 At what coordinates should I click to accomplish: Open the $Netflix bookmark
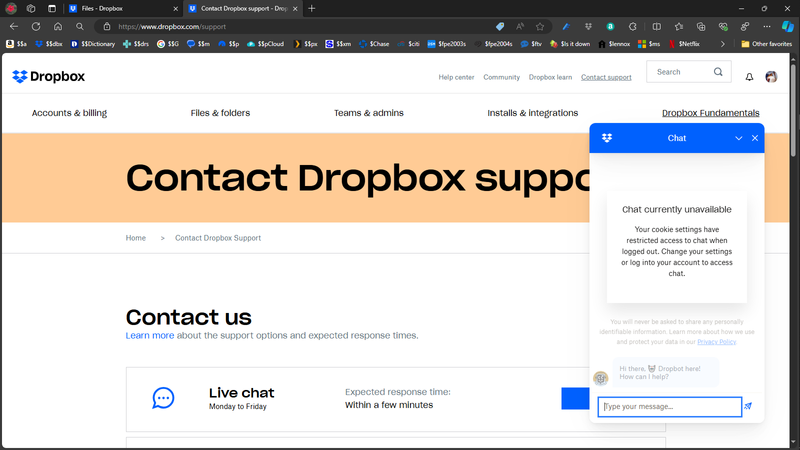coord(684,44)
